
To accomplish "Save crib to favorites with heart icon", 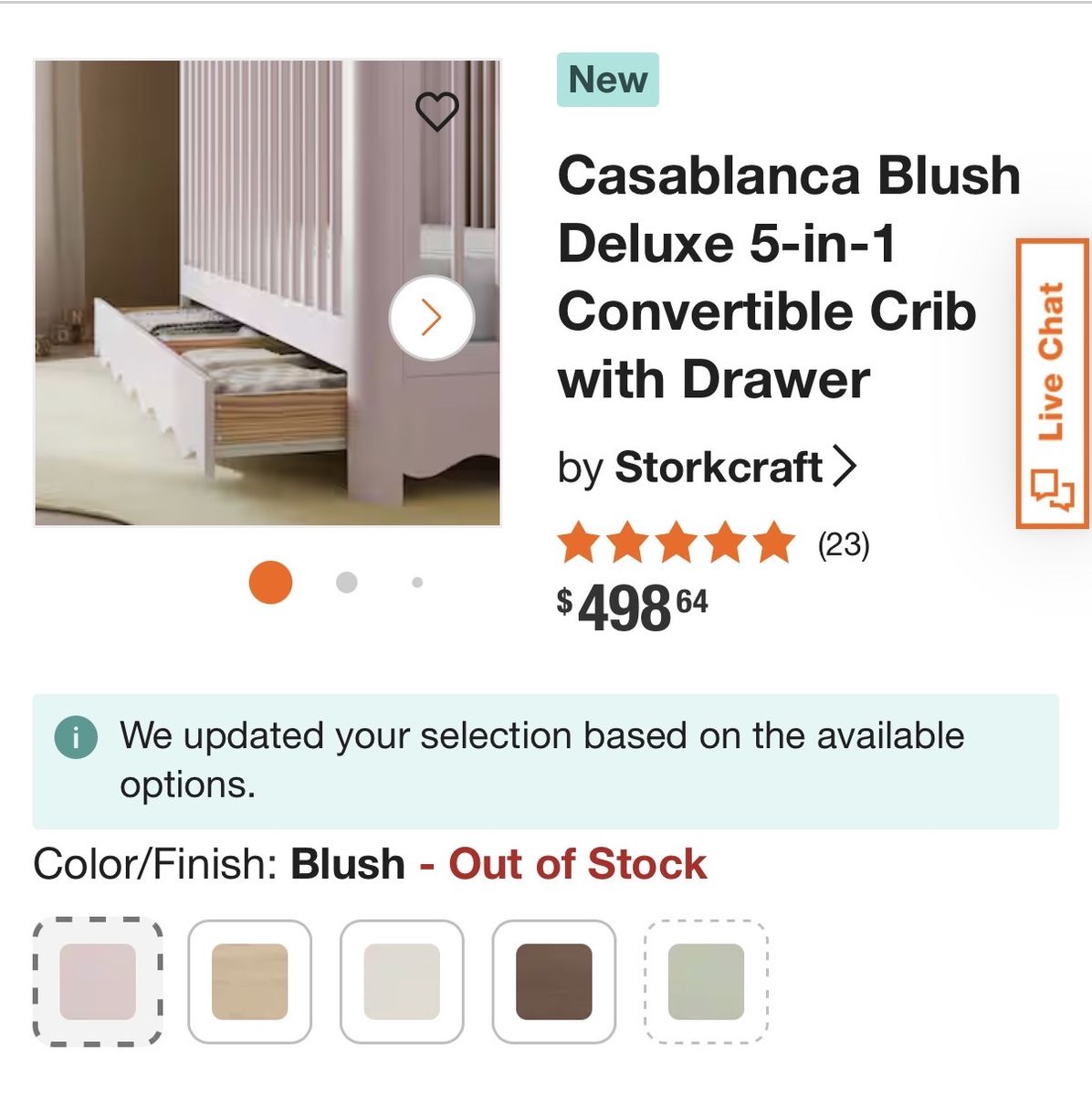I will tap(436, 112).
